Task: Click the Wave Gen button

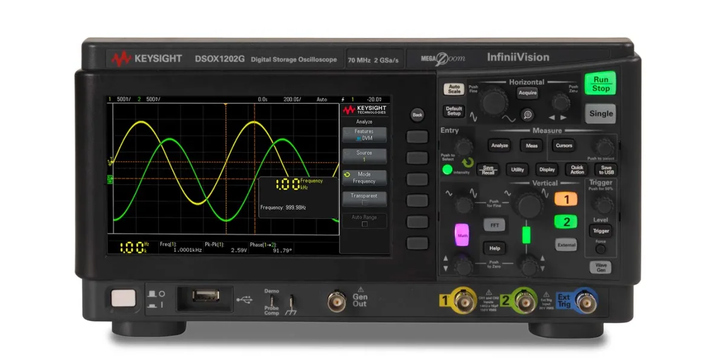Action: click(x=600, y=268)
